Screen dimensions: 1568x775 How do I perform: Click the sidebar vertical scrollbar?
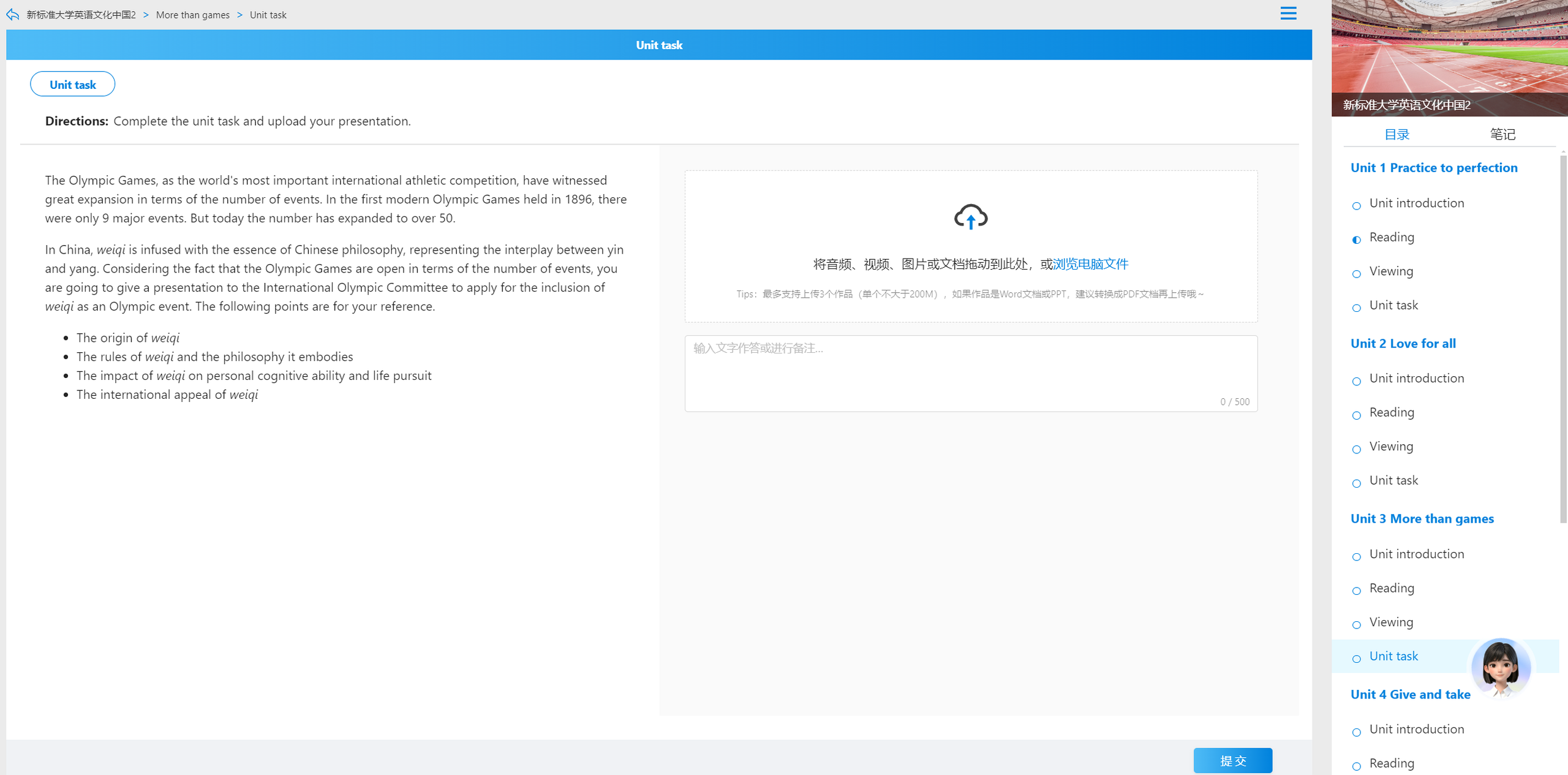[1563, 339]
